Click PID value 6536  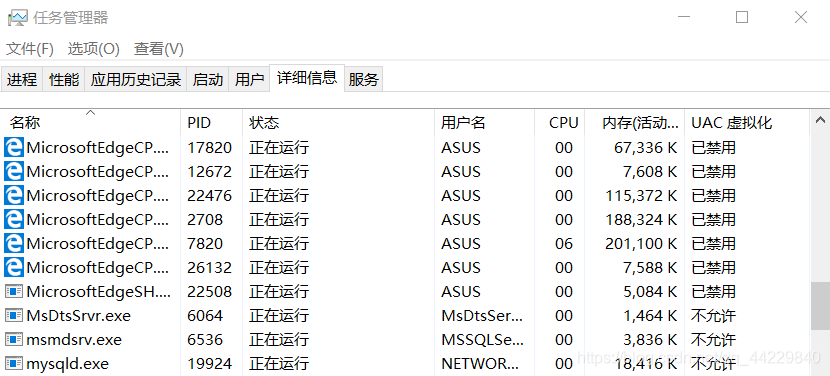205,339
